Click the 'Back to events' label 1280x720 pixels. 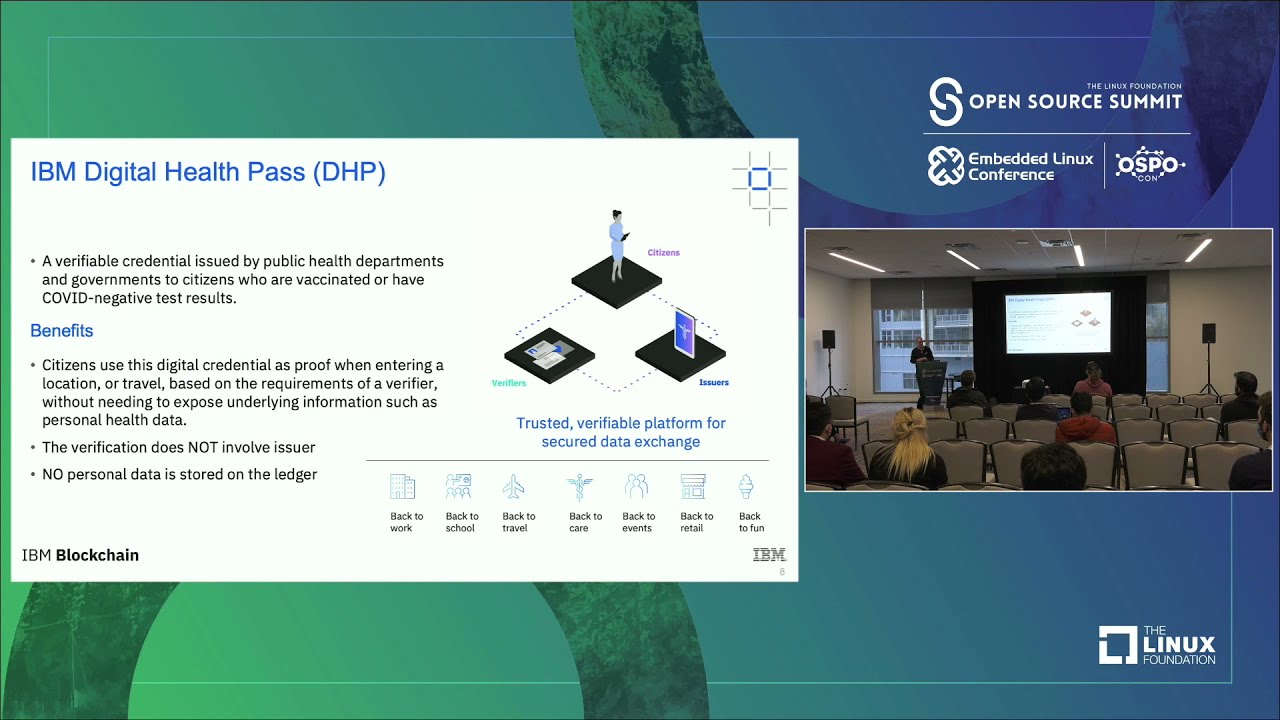(638, 522)
